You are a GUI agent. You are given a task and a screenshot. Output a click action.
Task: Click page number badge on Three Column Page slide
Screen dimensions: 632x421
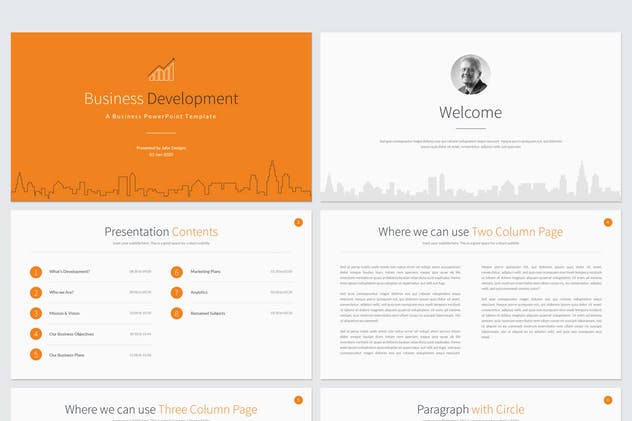[298, 400]
